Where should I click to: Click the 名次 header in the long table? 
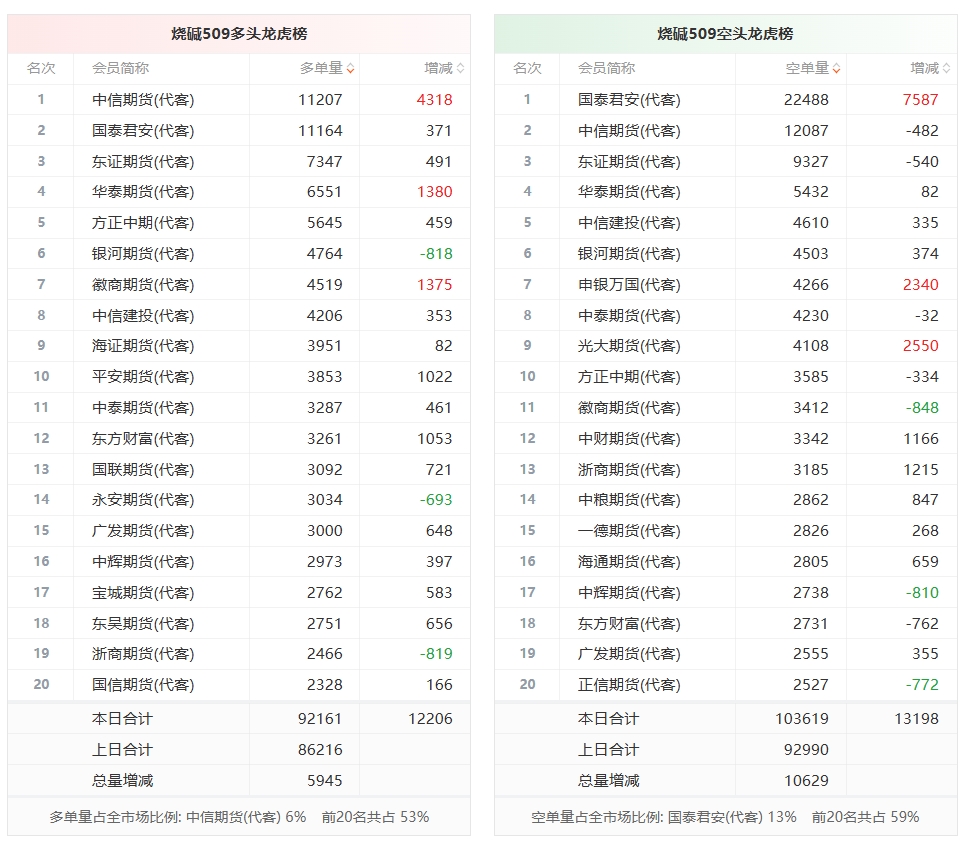[41, 68]
